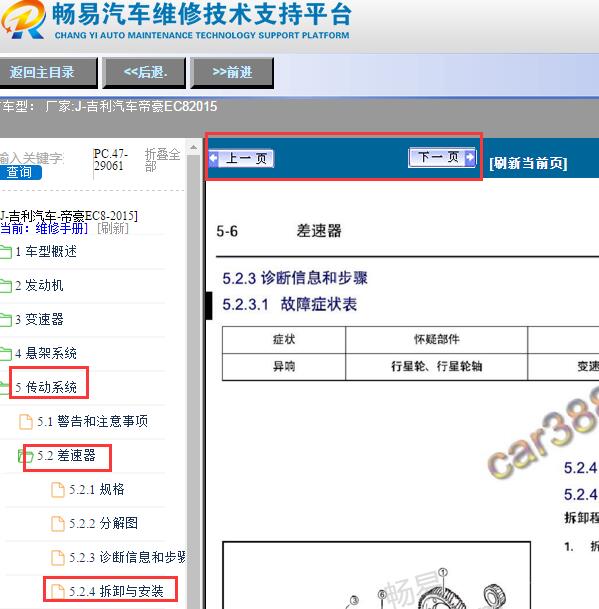Click the platform logo in the header

[23, 19]
